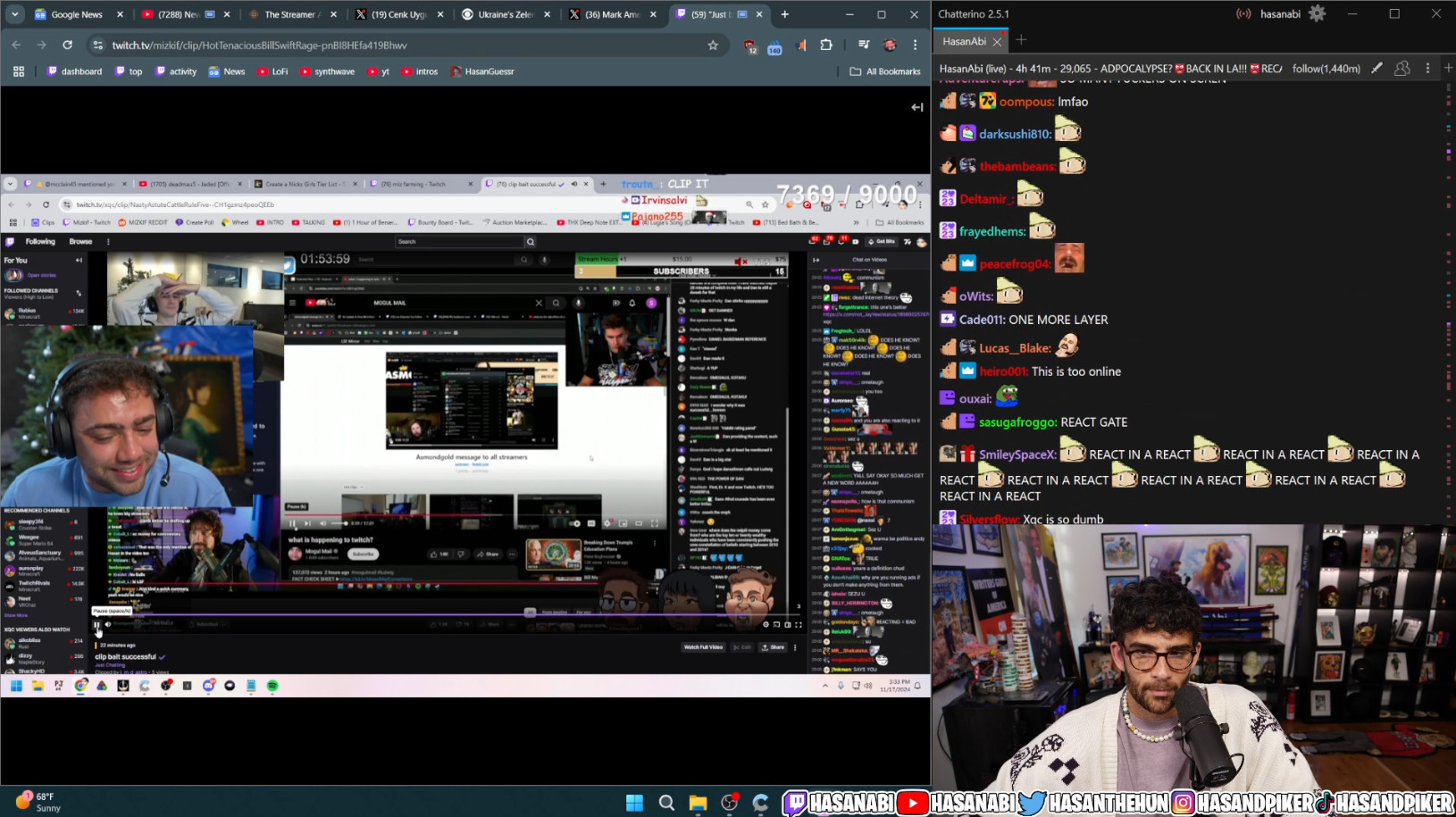Expand the tab search dropdown
This screenshot has height=817, width=1456.
pos(15,14)
